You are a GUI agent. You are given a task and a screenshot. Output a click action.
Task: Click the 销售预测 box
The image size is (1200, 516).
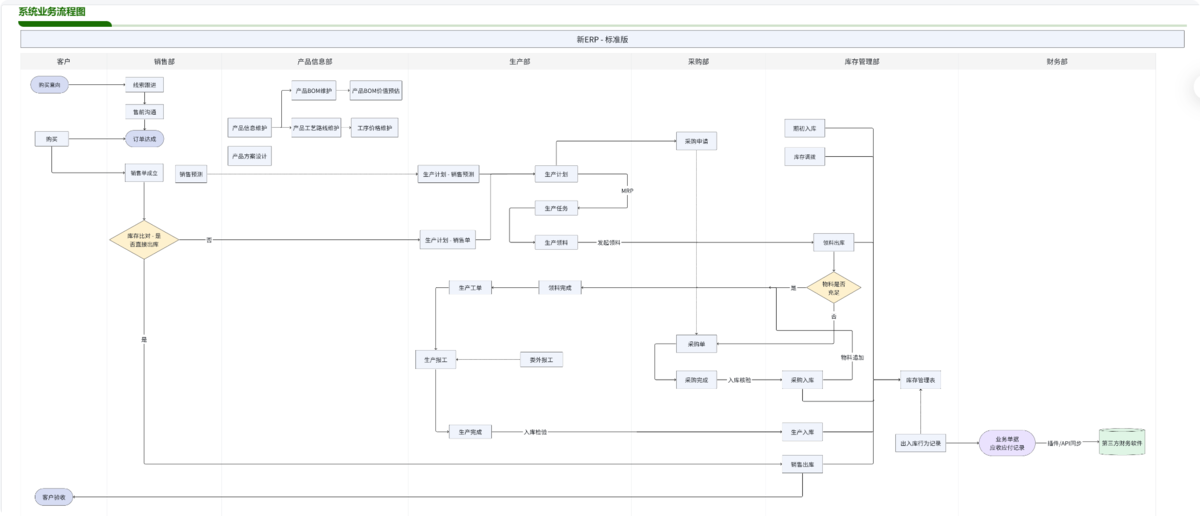click(191, 175)
